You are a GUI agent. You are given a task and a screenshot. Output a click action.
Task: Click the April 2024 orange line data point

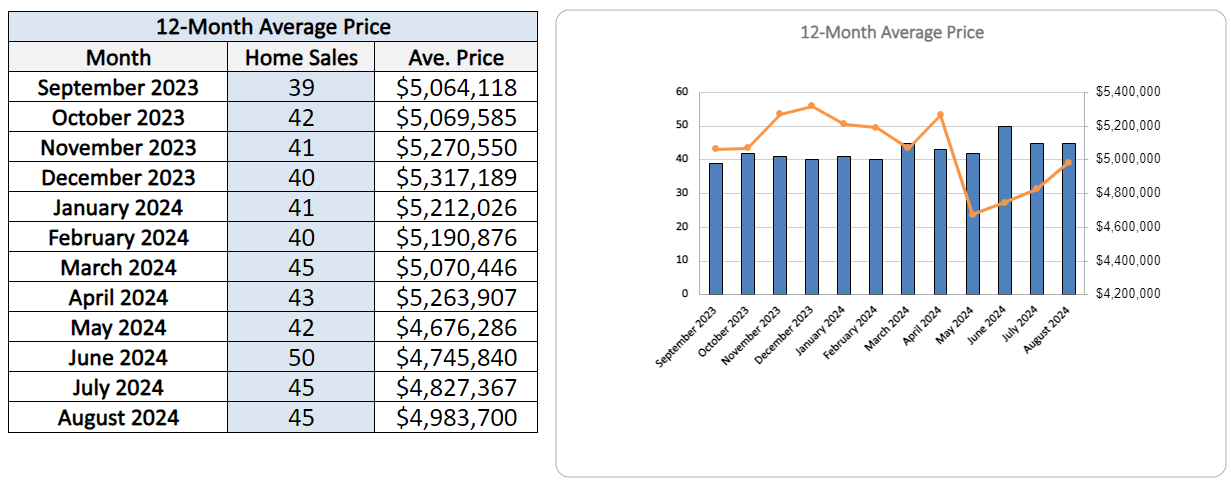tap(940, 115)
